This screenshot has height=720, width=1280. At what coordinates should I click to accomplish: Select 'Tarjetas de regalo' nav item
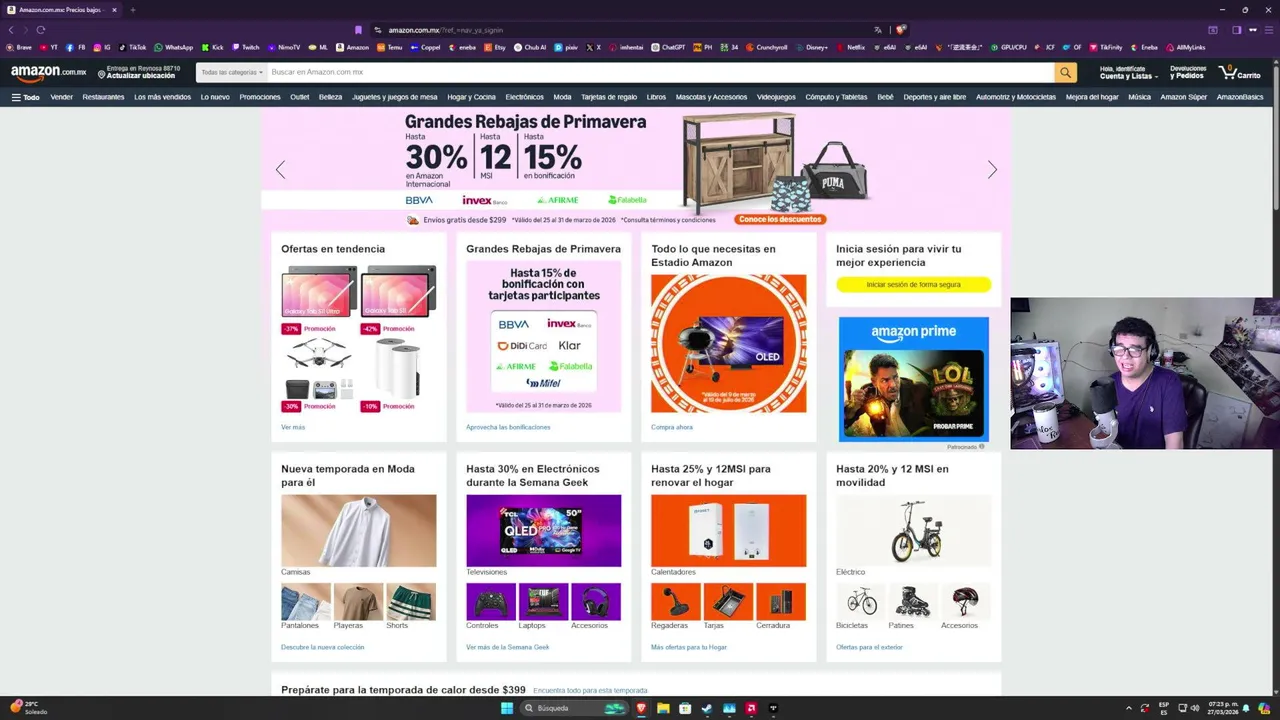click(x=609, y=97)
